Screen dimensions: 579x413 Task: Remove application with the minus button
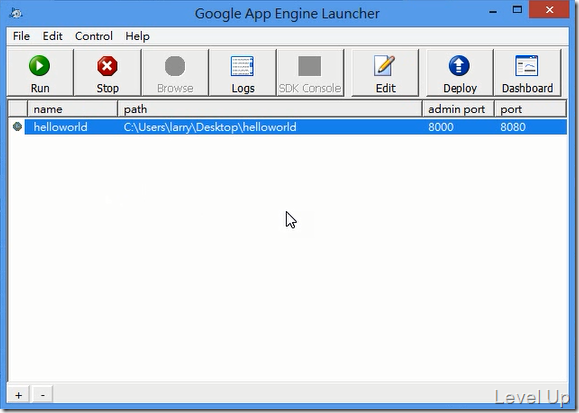pos(43,395)
